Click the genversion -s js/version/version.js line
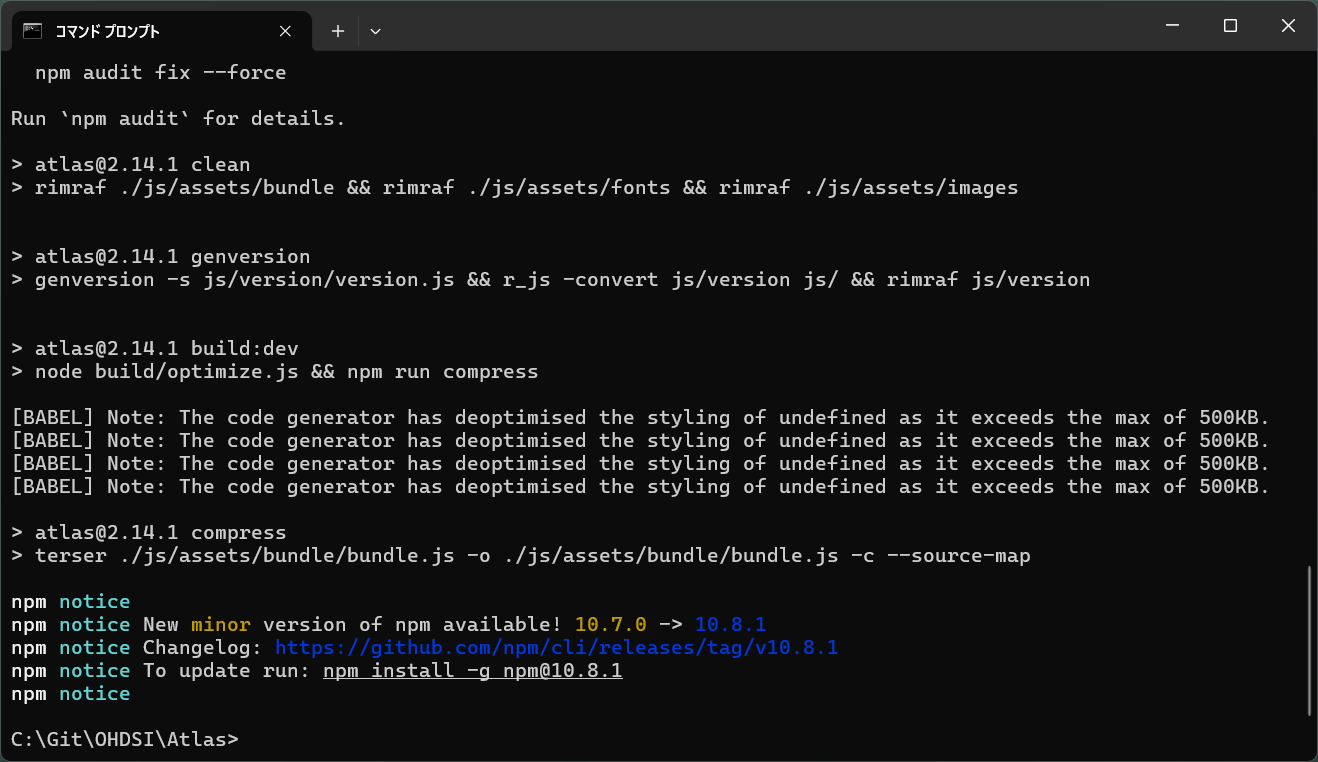The width and height of the screenshot is (1318, 762). [551, 280]
